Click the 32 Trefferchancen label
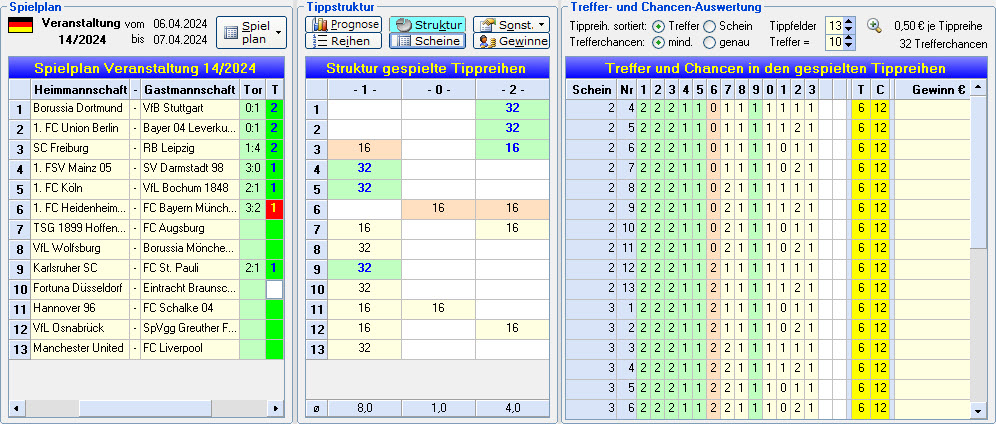The width and height of the screenshot is (996, 424). (943, 44)
